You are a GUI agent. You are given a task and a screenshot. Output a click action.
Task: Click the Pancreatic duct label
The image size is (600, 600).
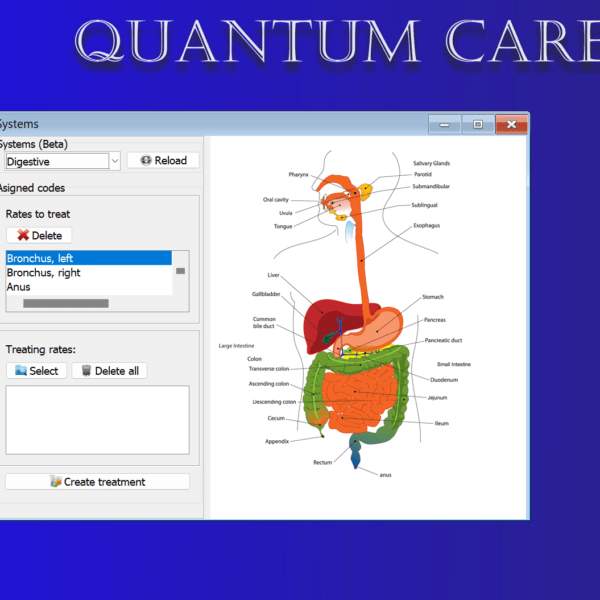pyautogui.click(x=443, y=340)
